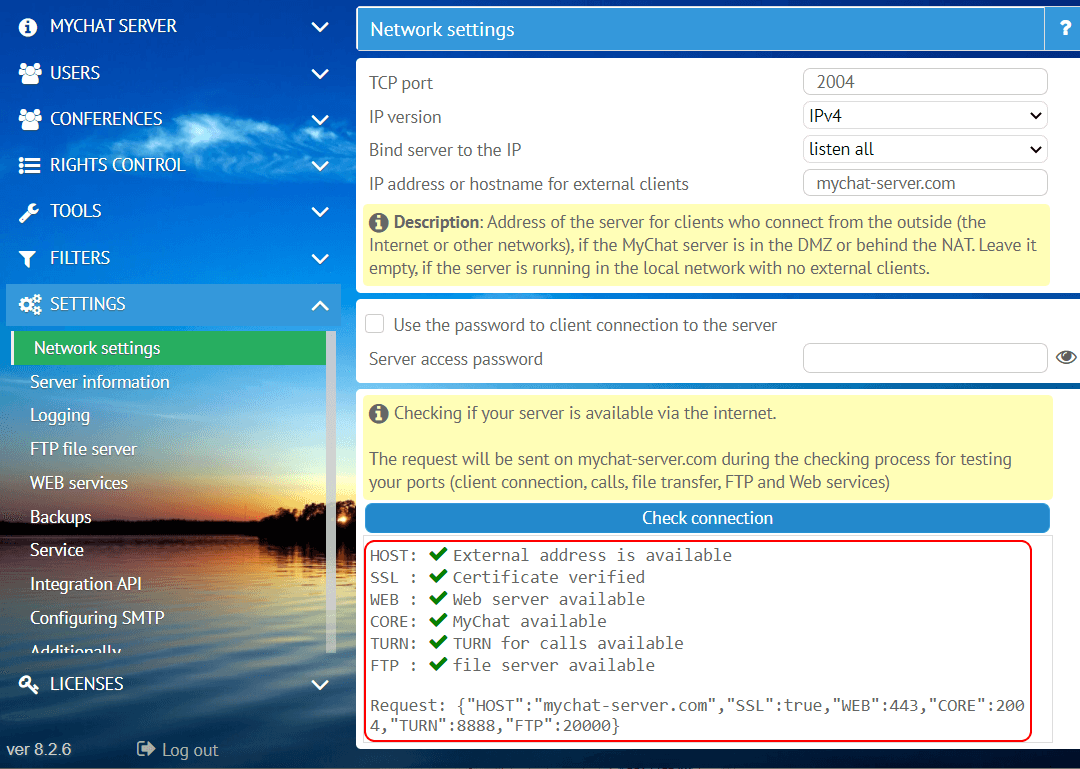Click the RIGHTS CONTROL menu label

click(x=118, y=165)
